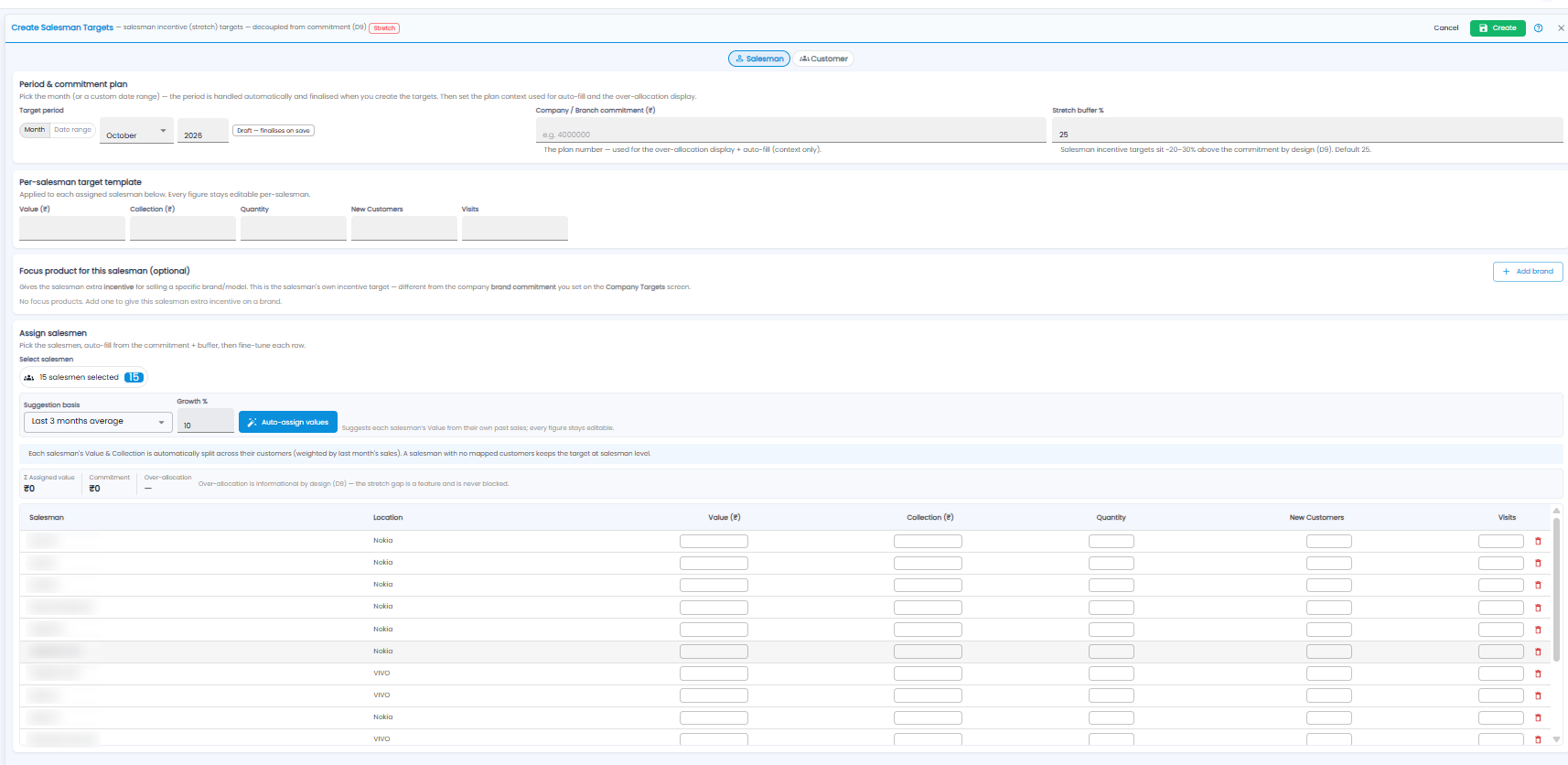
Task: Switch to the Customer tab
Action: click(x=823, y=59)
